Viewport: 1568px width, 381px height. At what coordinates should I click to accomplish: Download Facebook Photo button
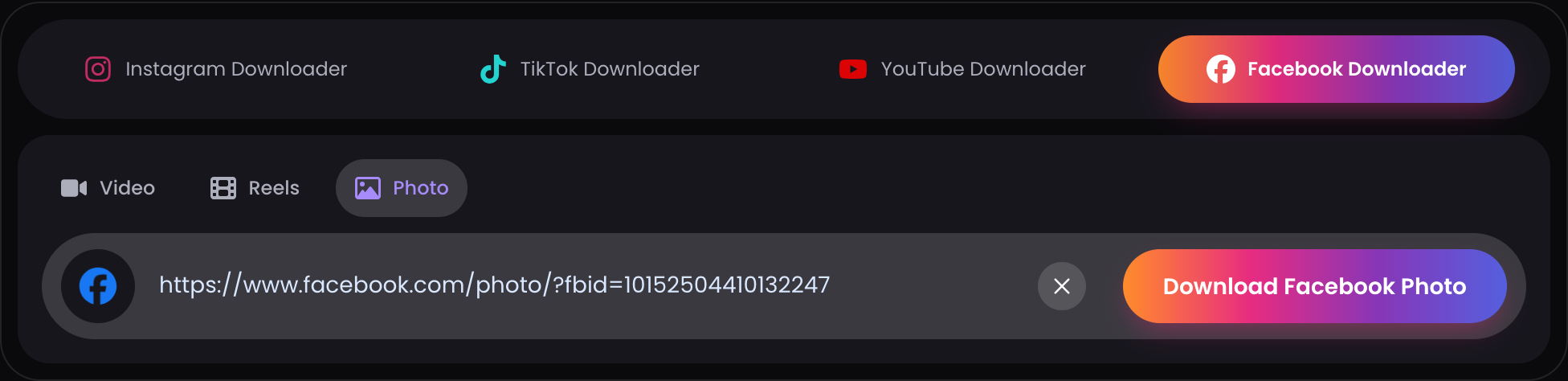1315,286
